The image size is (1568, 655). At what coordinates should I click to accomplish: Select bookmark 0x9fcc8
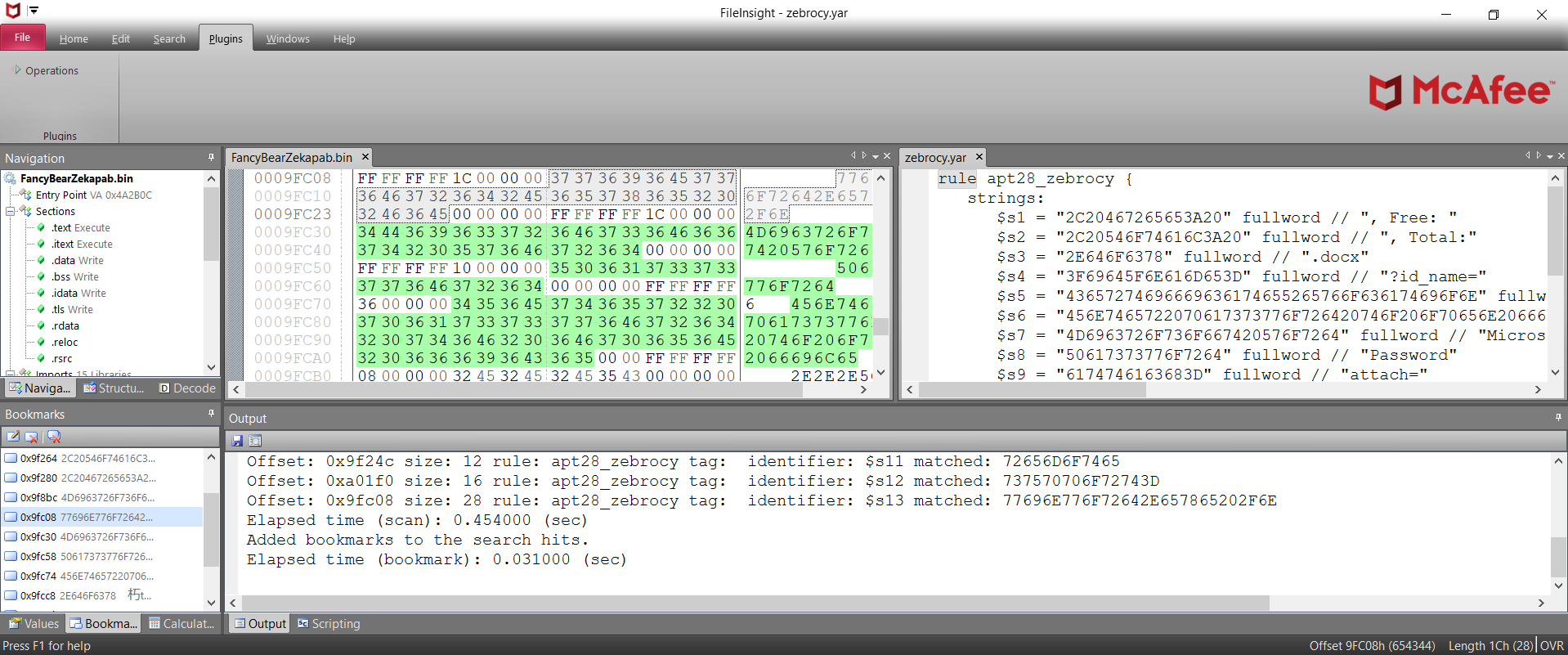pos(102,595)
